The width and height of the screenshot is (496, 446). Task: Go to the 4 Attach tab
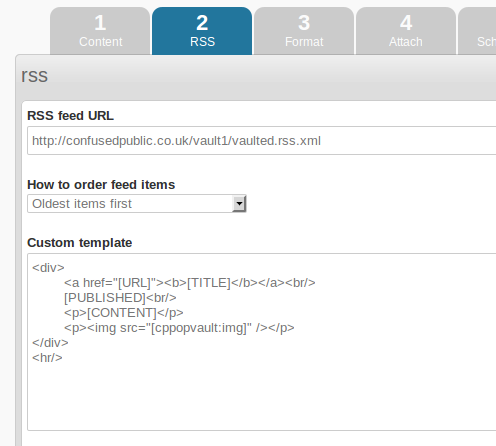(x=406, y=31)
